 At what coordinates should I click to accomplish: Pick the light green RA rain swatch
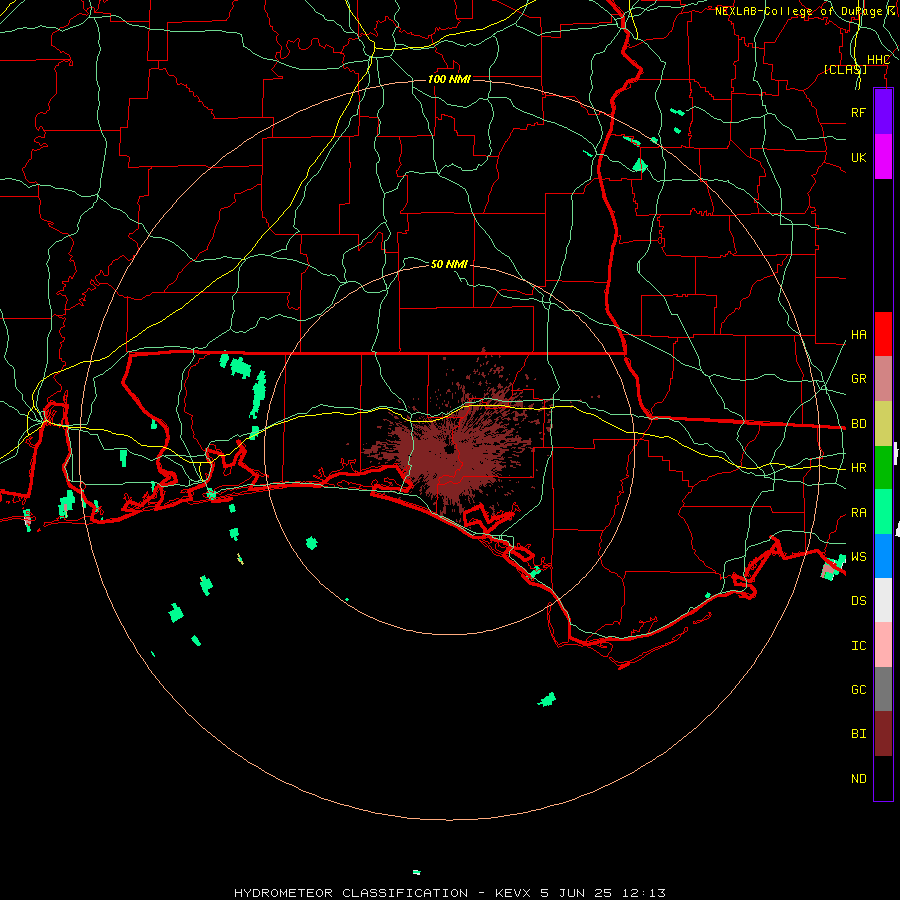(x=883, y=512)
